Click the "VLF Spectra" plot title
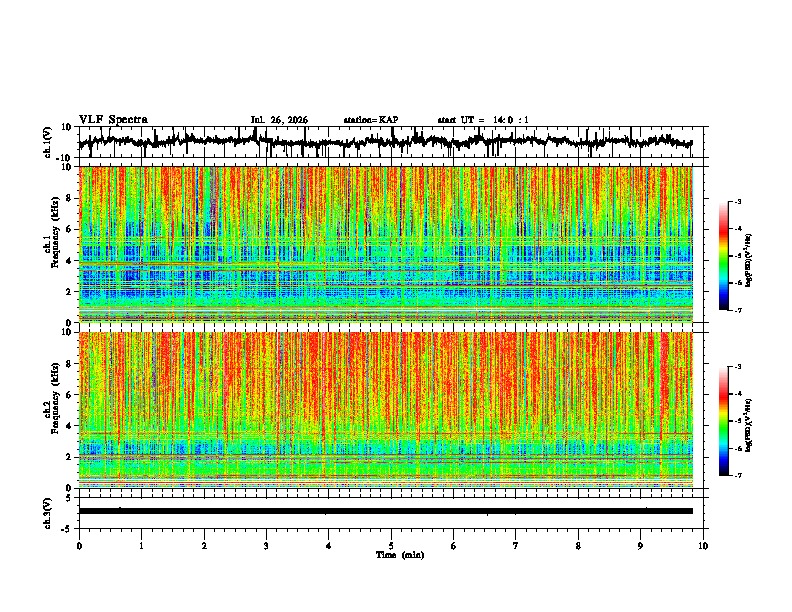The height and width of the screenshot is (612, 792). click(113, 120)
